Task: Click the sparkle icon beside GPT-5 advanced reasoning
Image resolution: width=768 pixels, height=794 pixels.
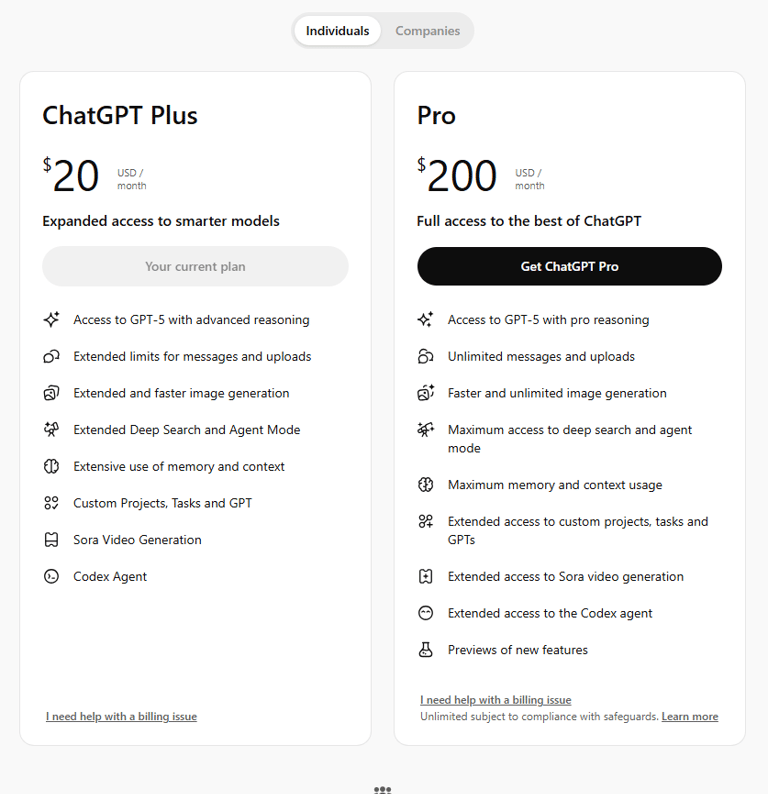Action: pyautogui.click(x=51, y=320)
